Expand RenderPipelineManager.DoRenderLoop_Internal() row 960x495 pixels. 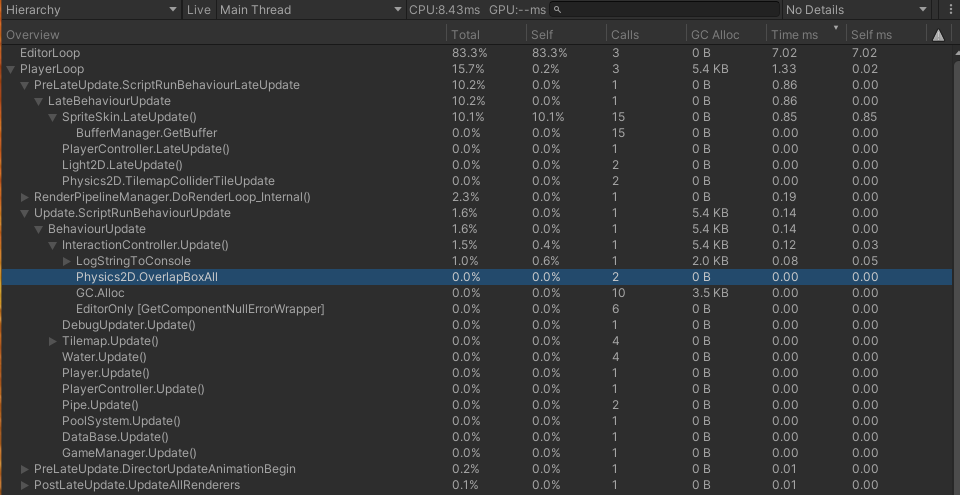[x=24, y=197]
